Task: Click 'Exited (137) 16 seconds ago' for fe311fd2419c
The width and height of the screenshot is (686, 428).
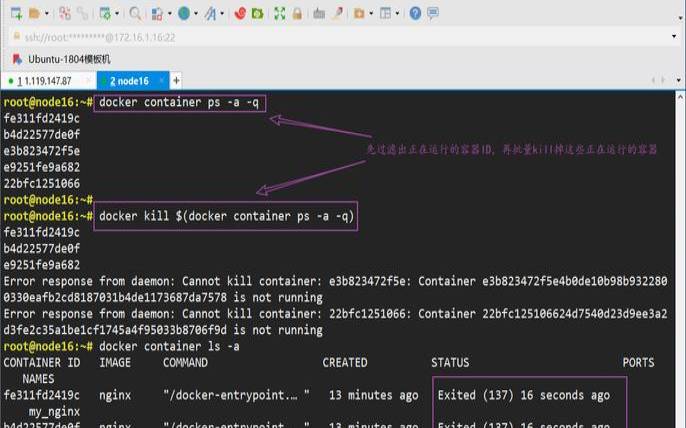Action: [x=524, y=396]
